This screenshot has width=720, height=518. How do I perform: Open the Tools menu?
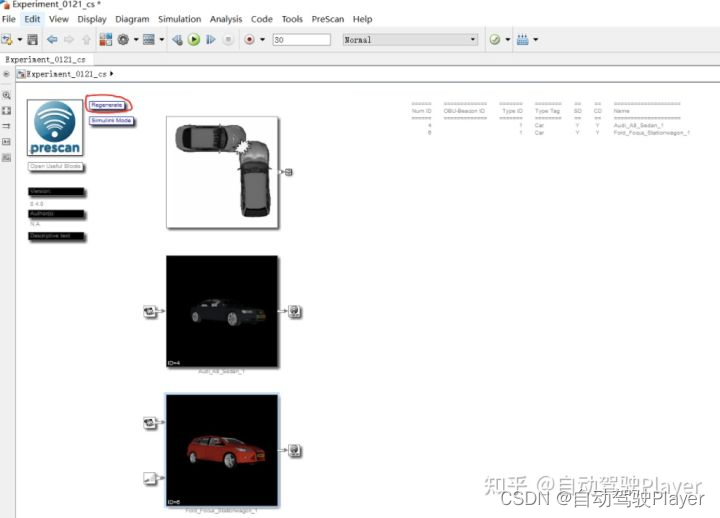pos(292,19)
